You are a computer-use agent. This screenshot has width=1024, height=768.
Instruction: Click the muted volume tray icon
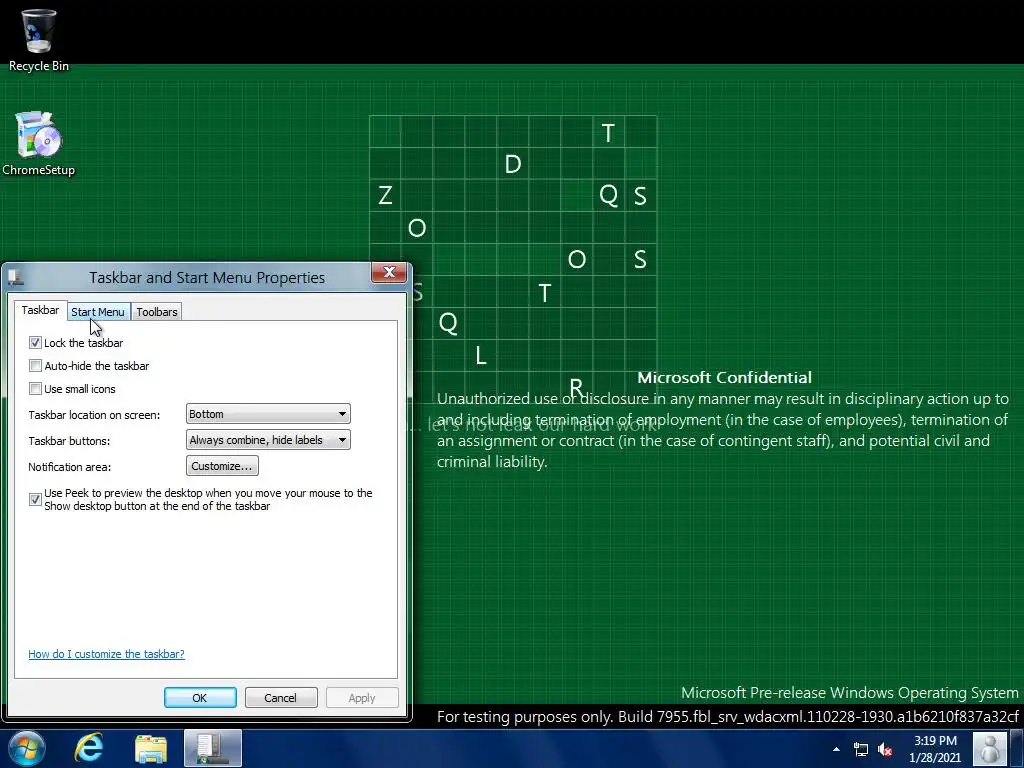[885, 749]
